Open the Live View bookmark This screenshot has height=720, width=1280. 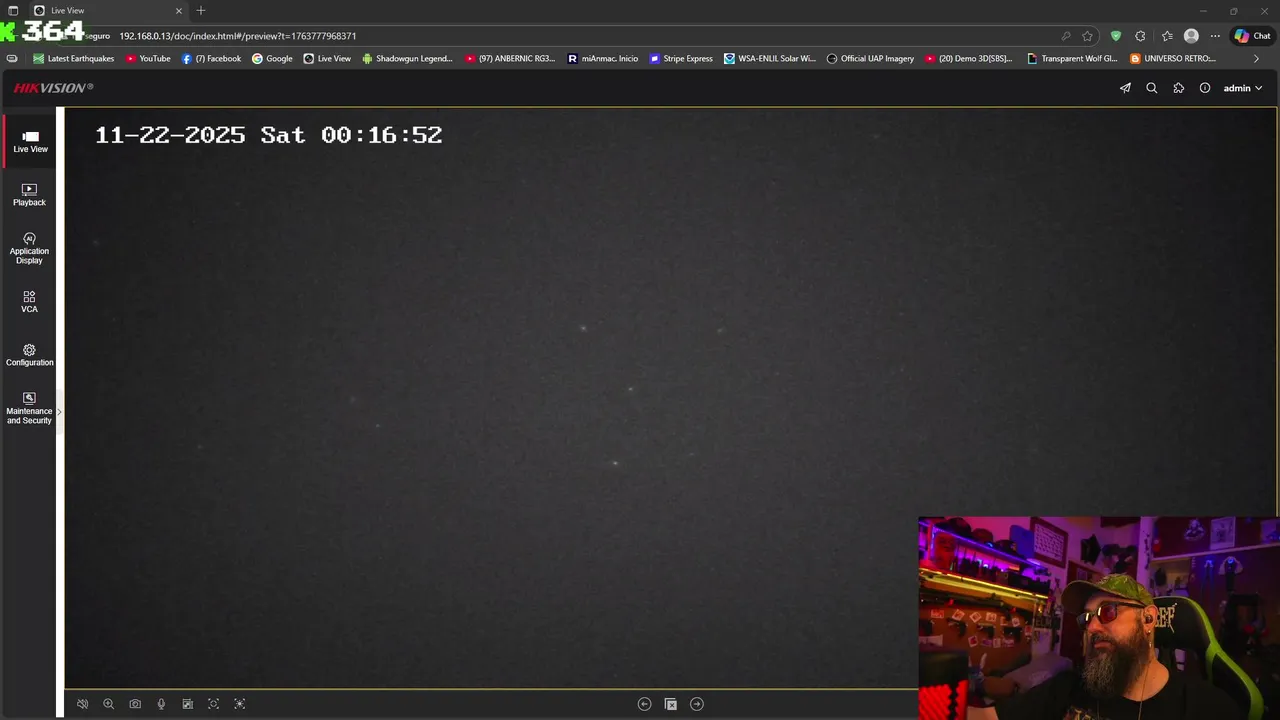coord(327,59)
